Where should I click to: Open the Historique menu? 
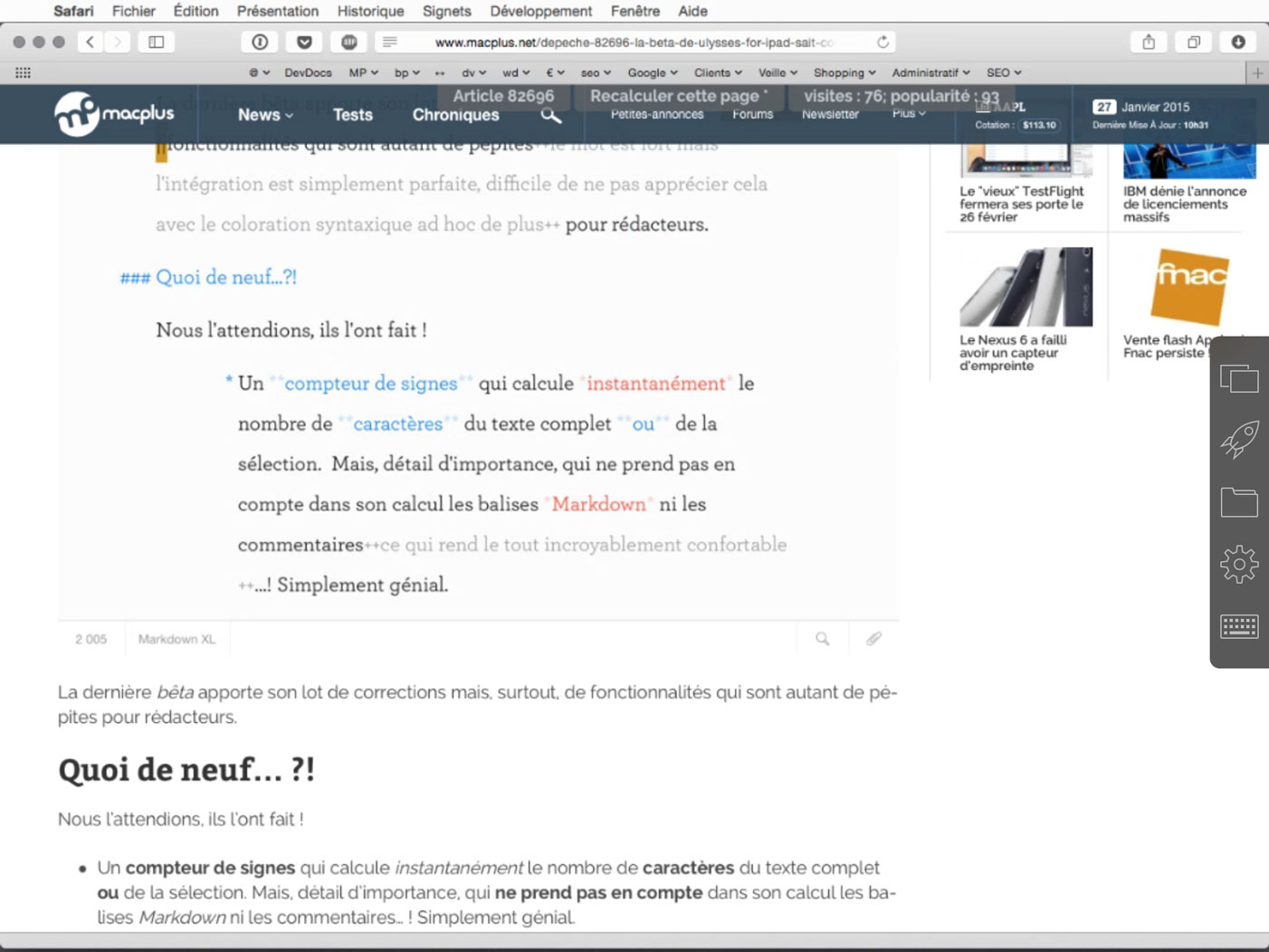tap(370, 11)
